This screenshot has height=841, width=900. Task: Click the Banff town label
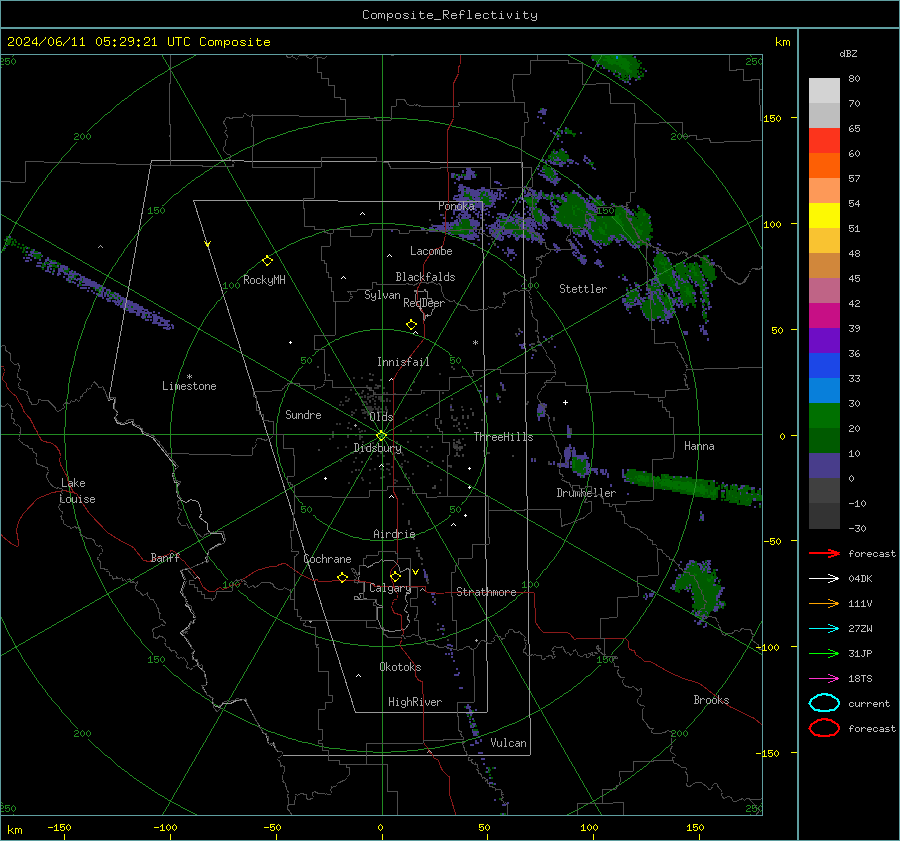tap(165, 557)
